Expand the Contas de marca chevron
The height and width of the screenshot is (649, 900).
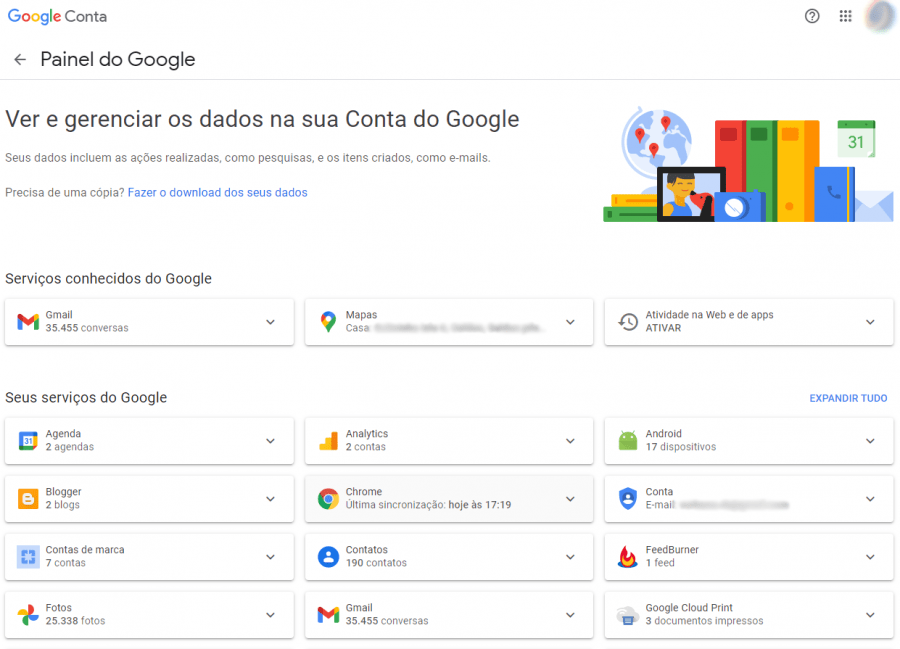click(x=270, y=557)
